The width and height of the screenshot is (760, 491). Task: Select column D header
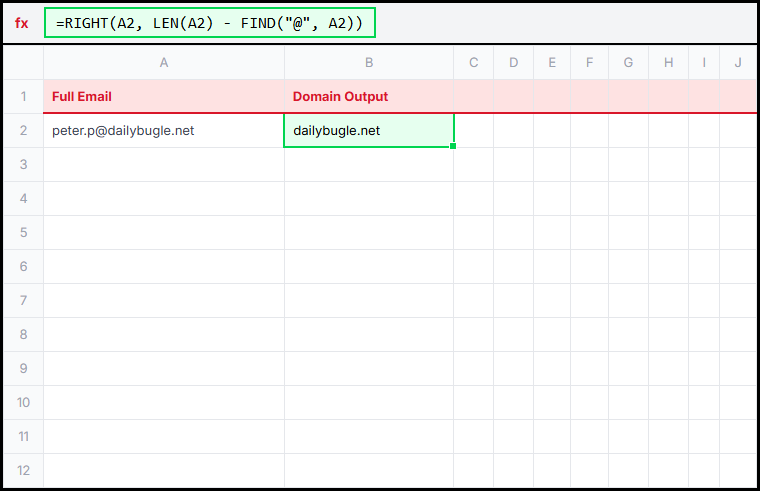coord(513,63)
